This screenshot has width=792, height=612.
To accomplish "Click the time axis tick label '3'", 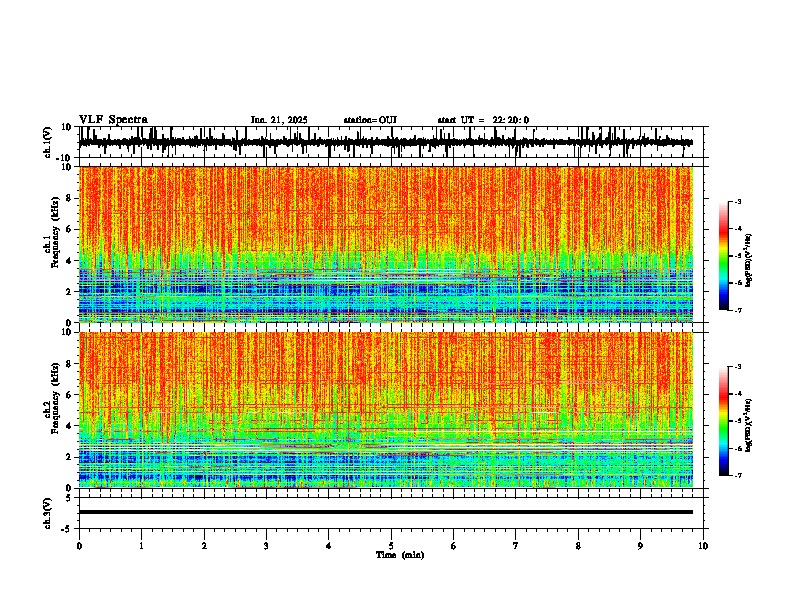I will click(266, 545).
